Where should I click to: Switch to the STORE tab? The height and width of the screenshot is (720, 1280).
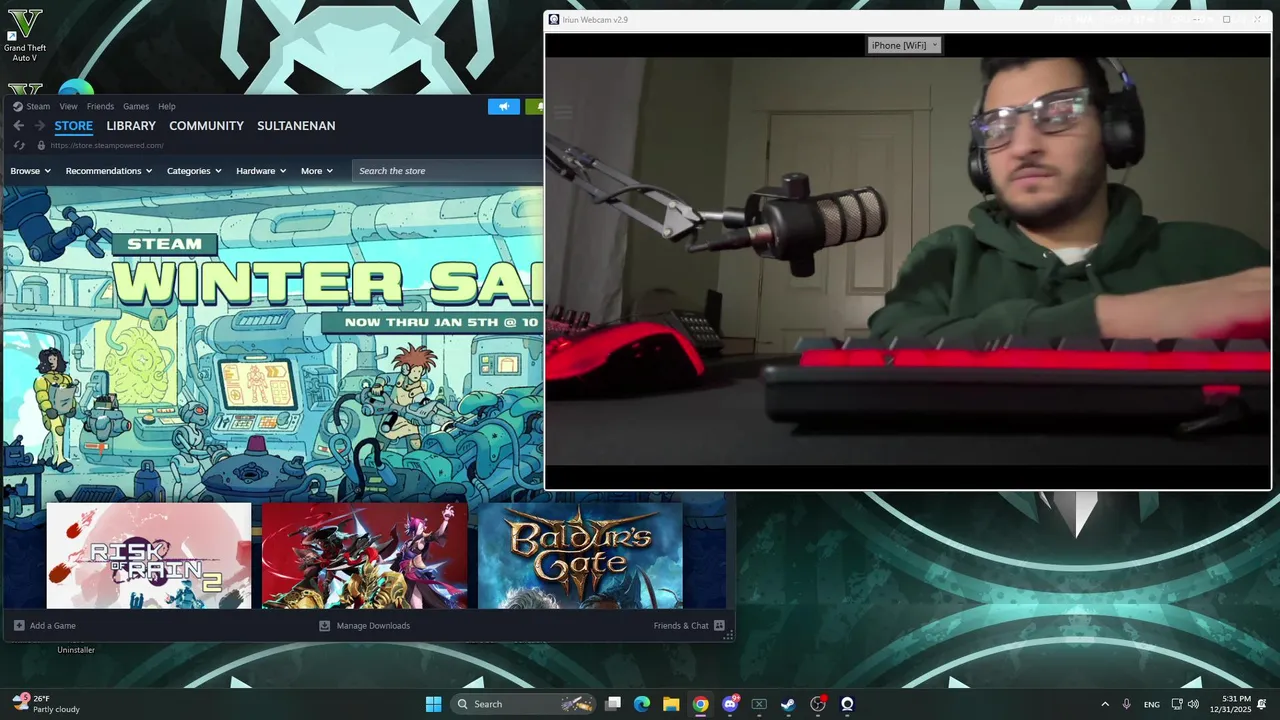(x=73, y=126)
